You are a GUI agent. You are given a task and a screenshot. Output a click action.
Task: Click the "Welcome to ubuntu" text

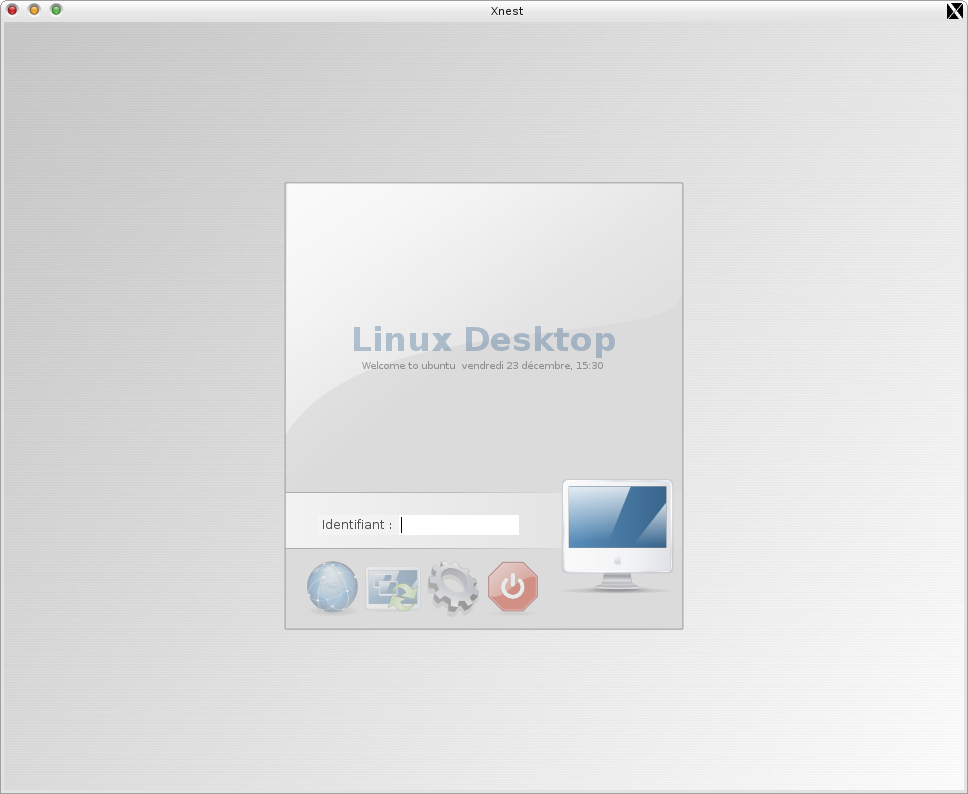[x=409, y=366]
